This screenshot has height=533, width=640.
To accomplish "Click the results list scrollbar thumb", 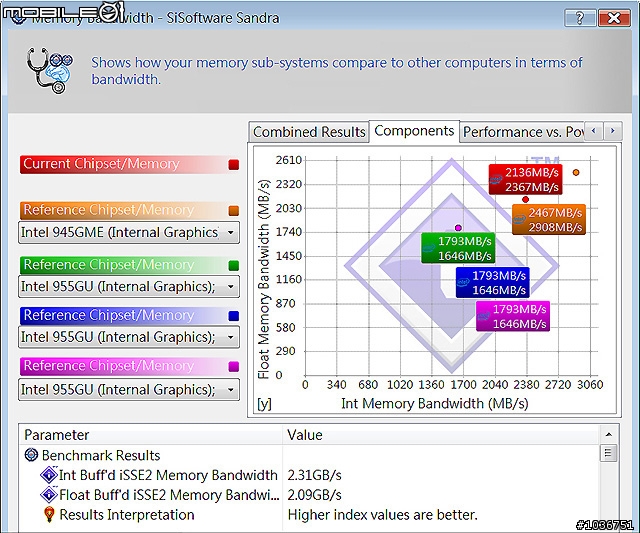I will click(x=609, y=453).
